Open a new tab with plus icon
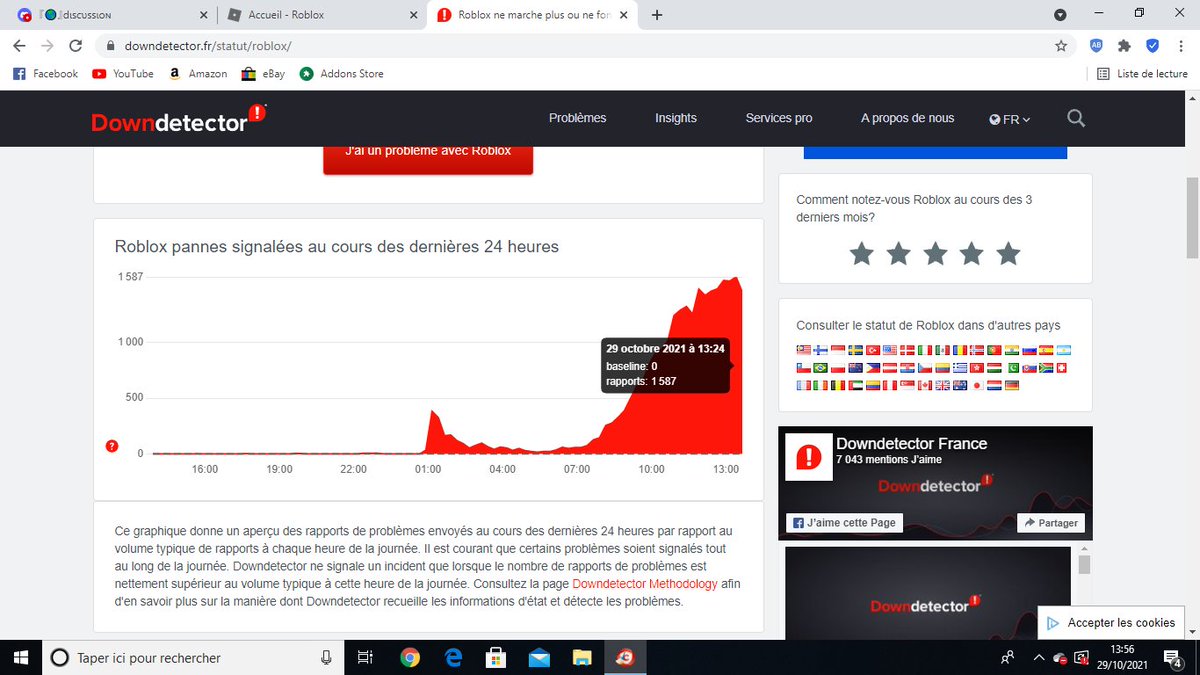Image resolution: width=1200 pixels, height=675 pixels. [657, 15]
